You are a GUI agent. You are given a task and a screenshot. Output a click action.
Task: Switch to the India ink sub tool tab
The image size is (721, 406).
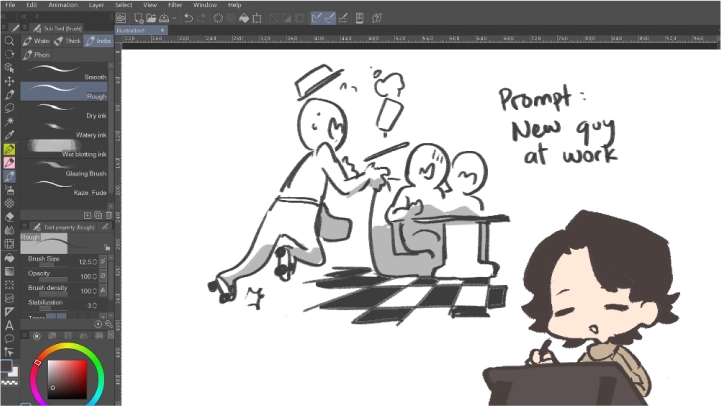click(100, 41)
